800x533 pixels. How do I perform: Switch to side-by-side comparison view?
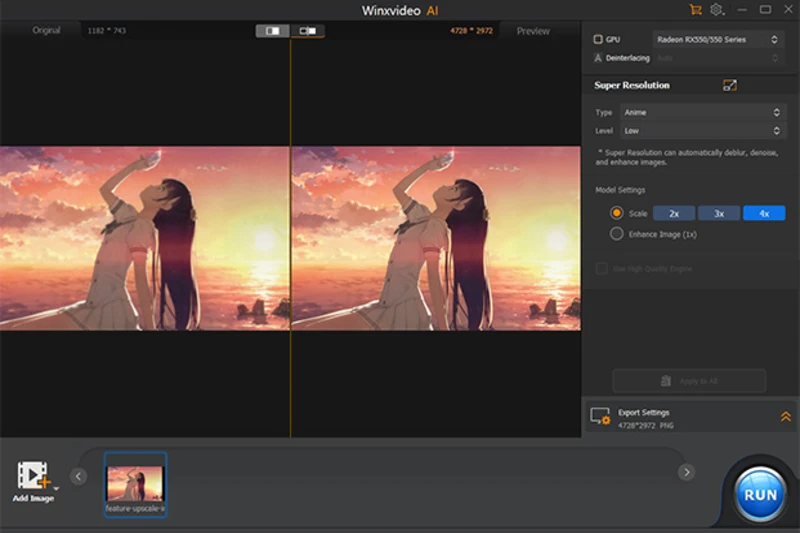(x=273, y=31)
